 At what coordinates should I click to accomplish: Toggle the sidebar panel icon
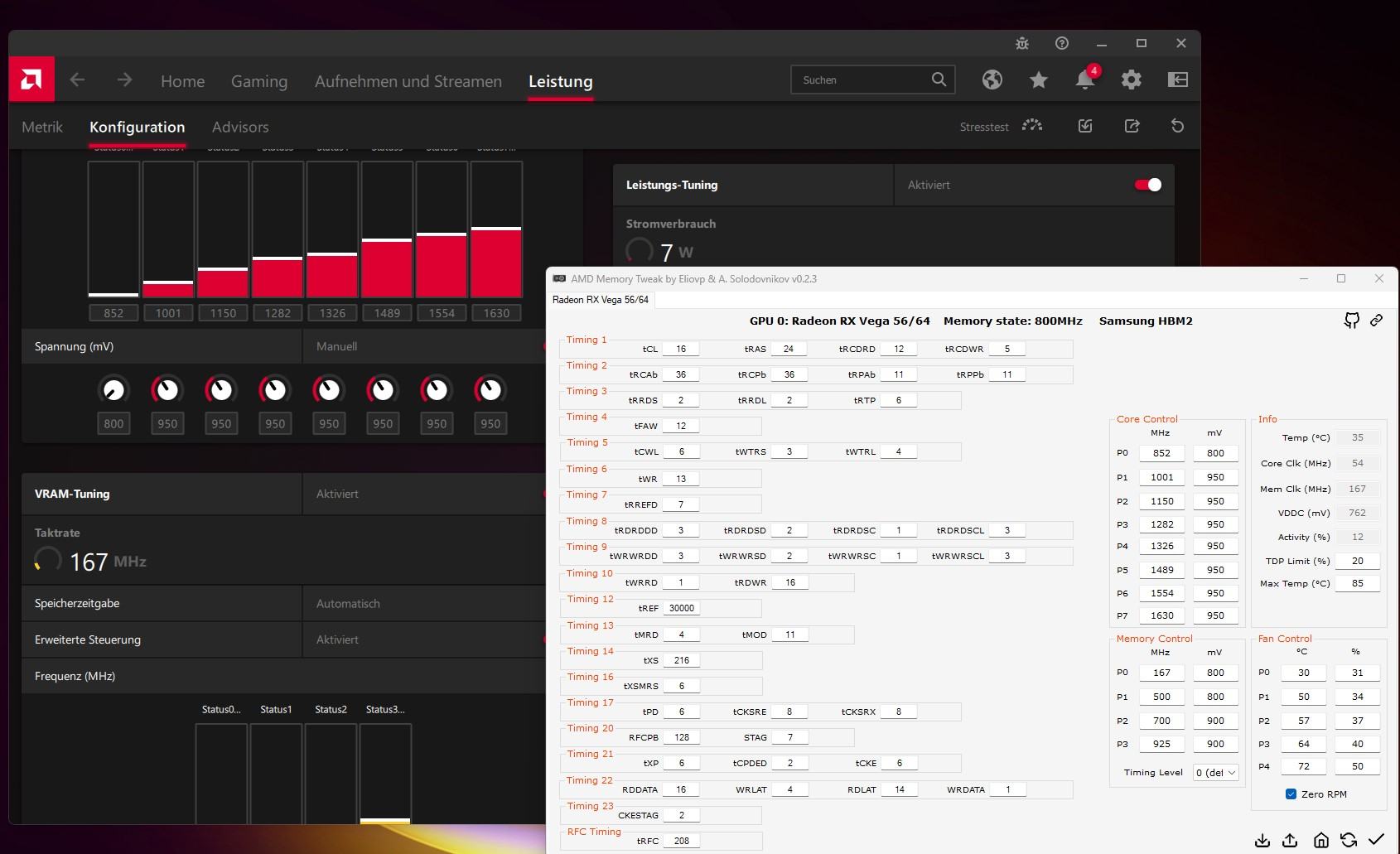tap(1178, 80)
